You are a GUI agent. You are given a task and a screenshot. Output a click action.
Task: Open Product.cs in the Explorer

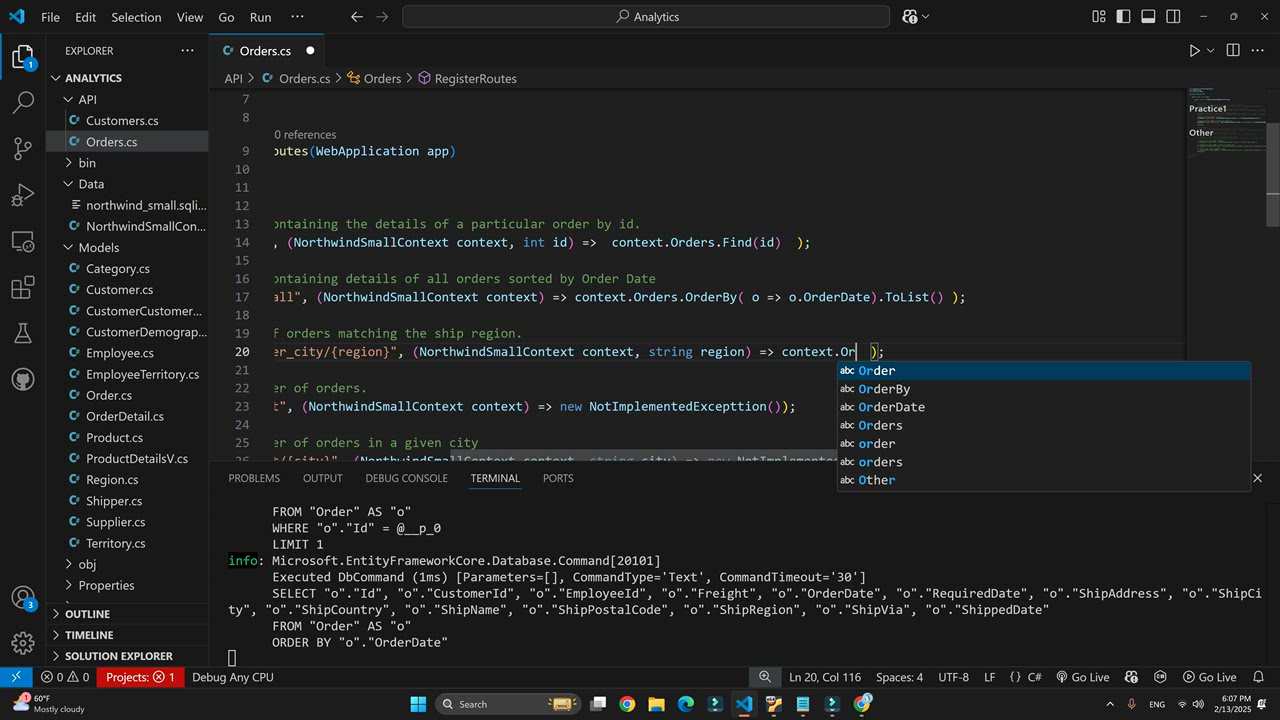pyautogui.click(x=114, y=437)
